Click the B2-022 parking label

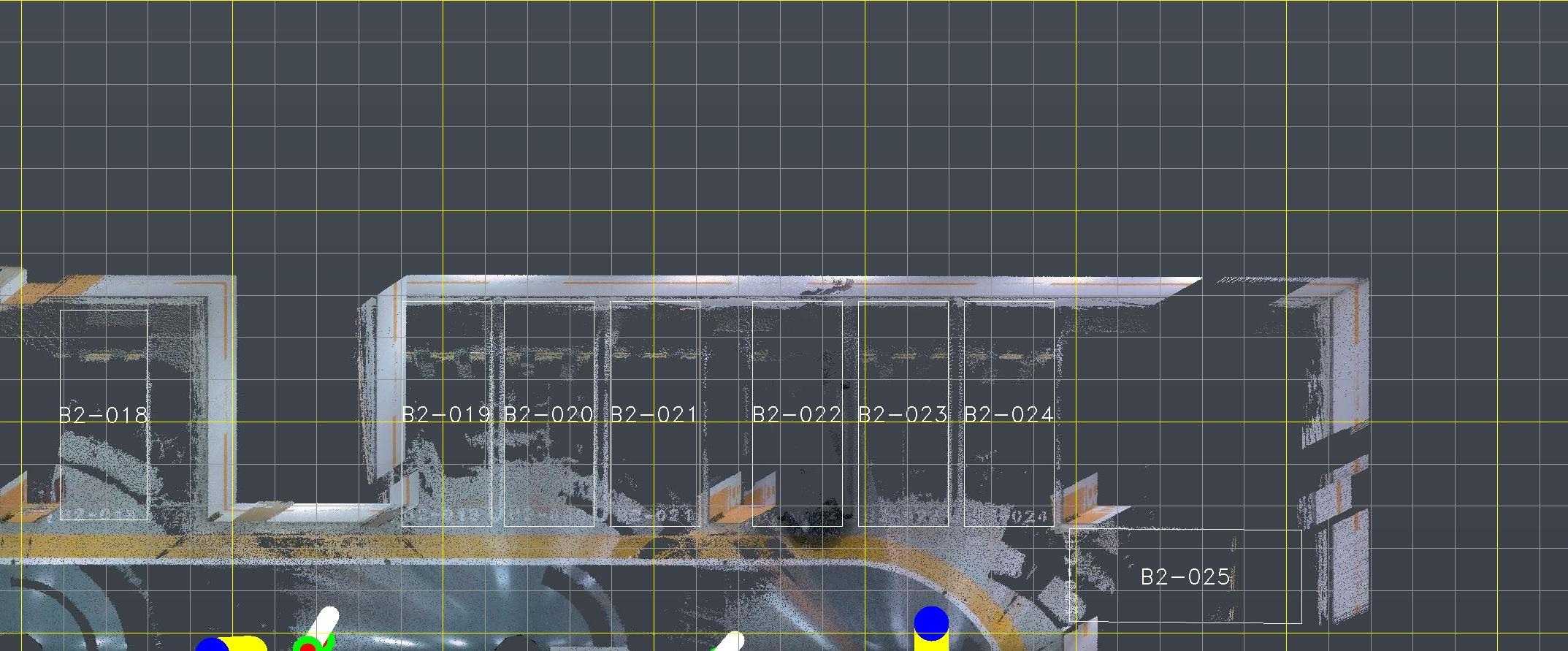(797, 415)
